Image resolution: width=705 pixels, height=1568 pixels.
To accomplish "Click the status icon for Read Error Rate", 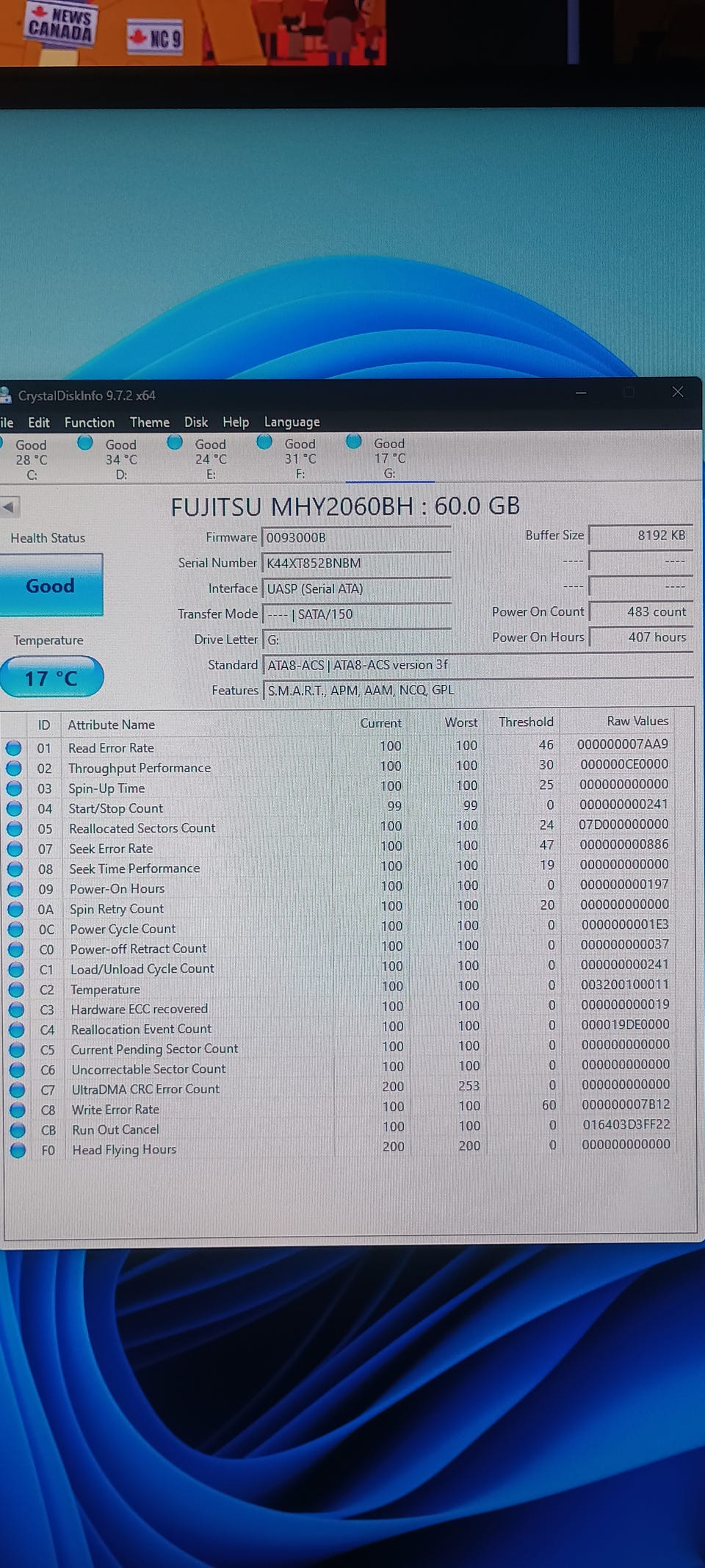I will tap(14, 748).
